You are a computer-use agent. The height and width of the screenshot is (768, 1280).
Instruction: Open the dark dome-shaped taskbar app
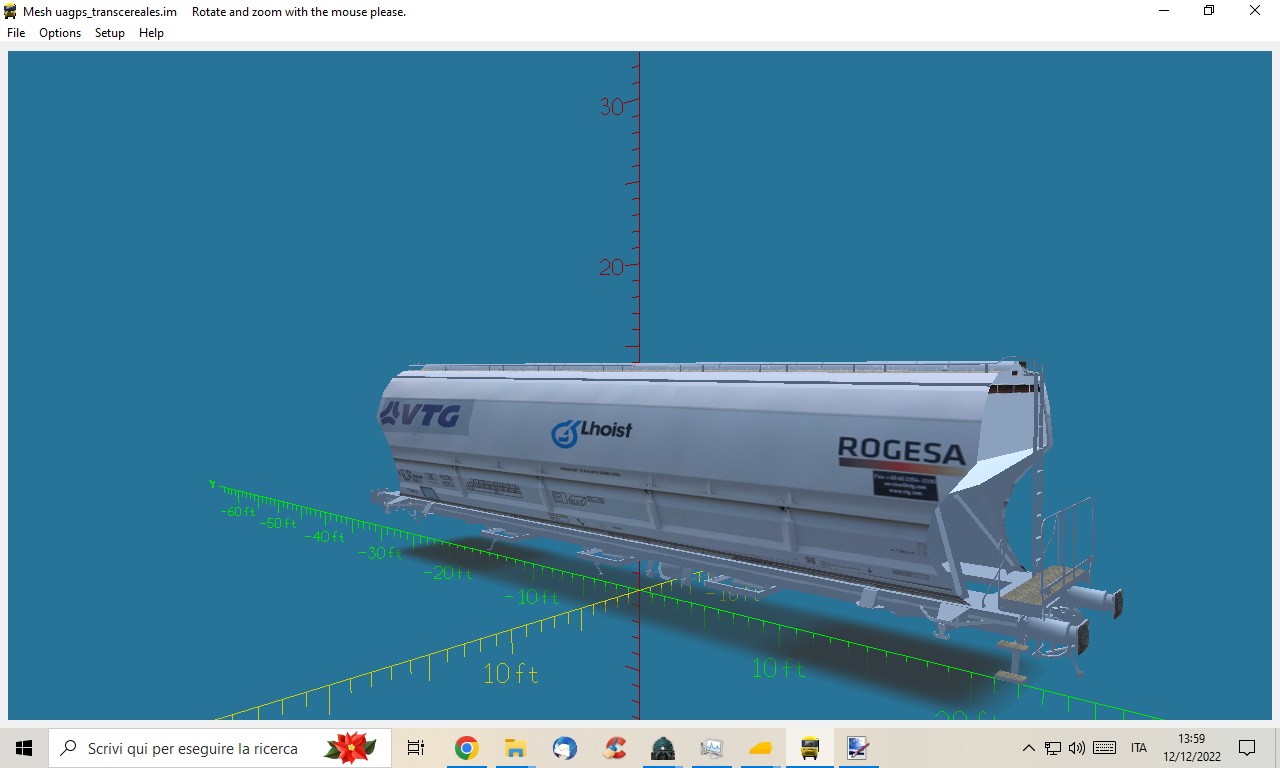(x=663, y=747)
